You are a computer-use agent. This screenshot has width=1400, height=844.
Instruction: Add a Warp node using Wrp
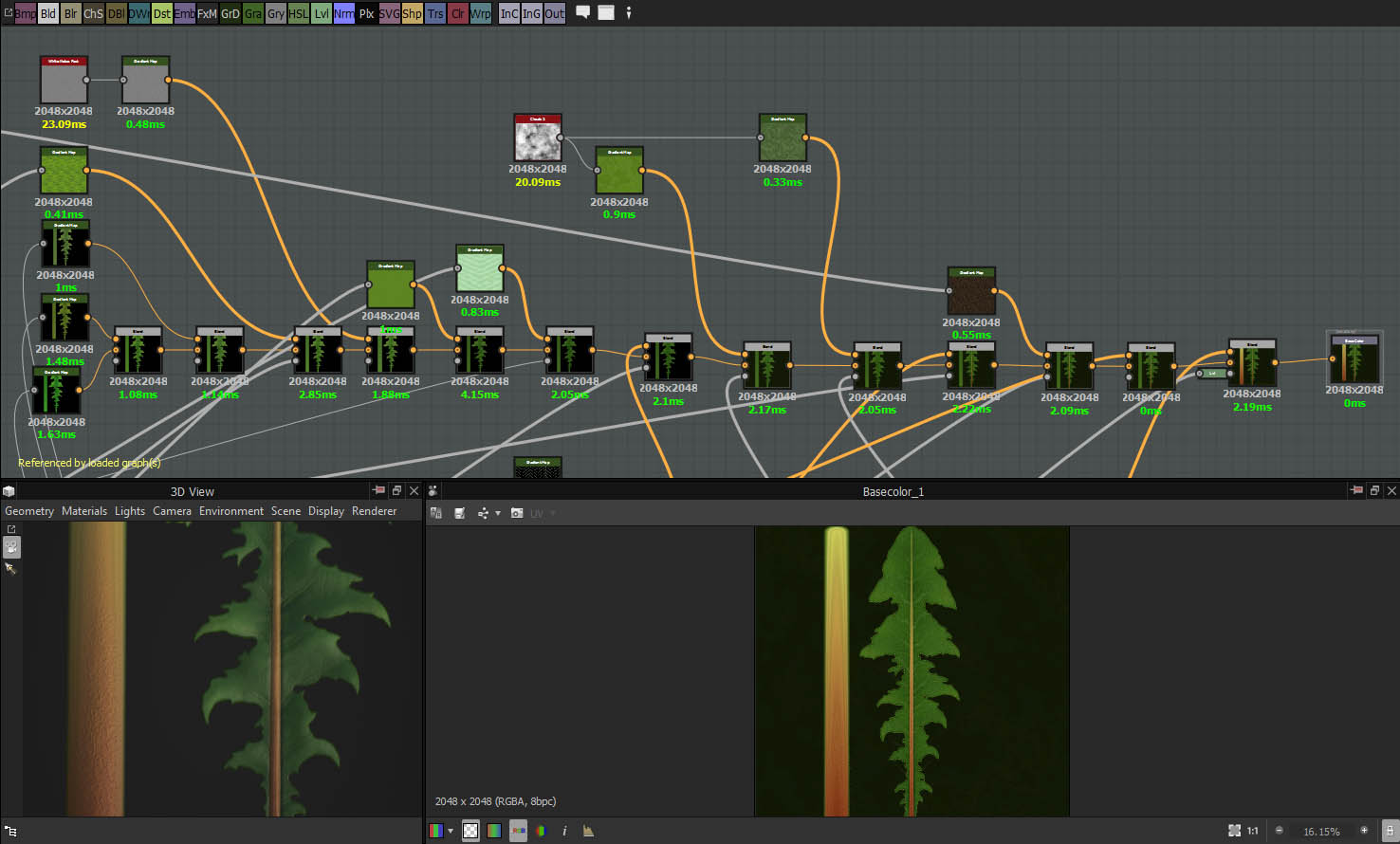(x=481, y=13)
